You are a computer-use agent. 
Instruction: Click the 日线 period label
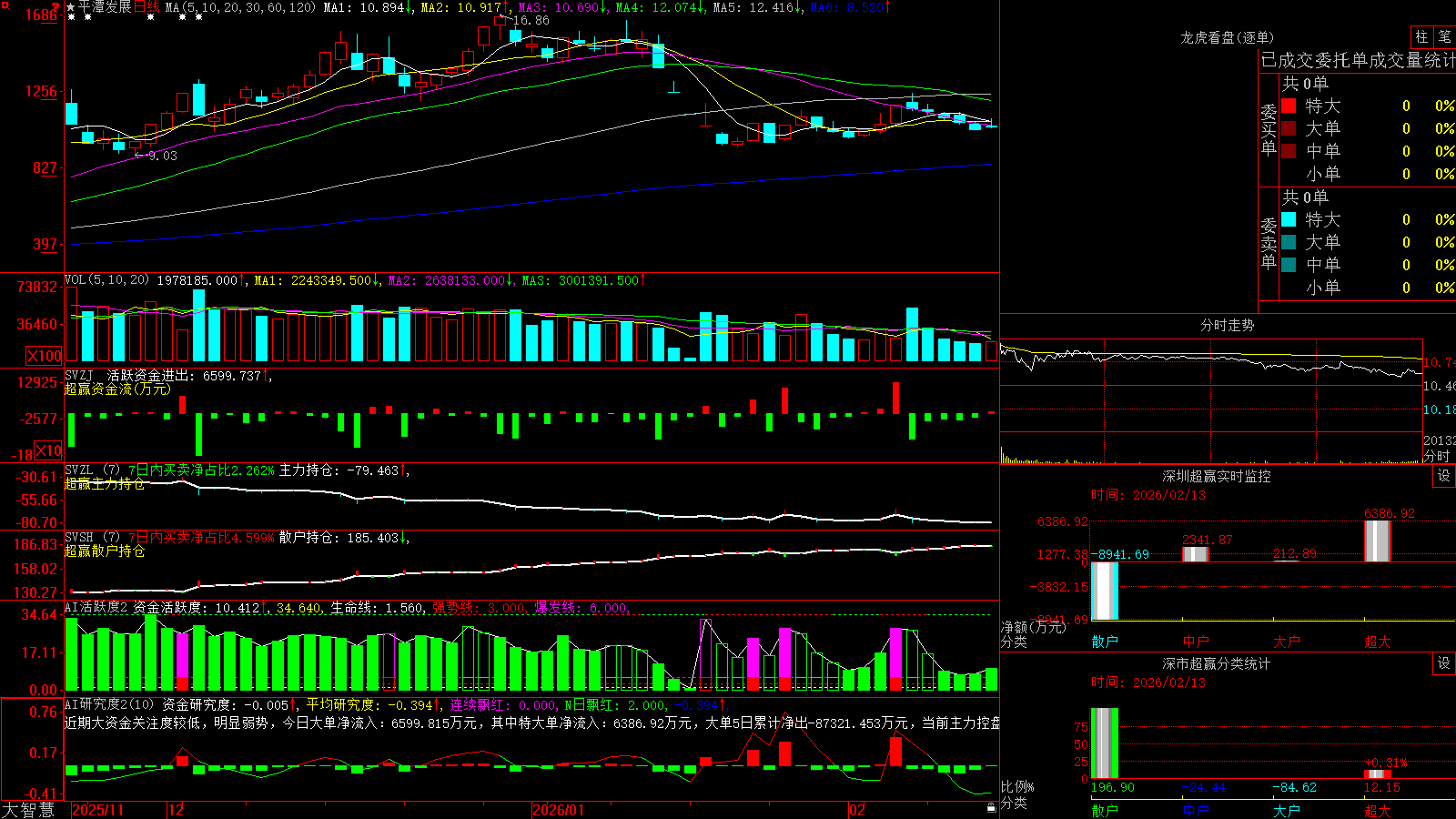147,7
